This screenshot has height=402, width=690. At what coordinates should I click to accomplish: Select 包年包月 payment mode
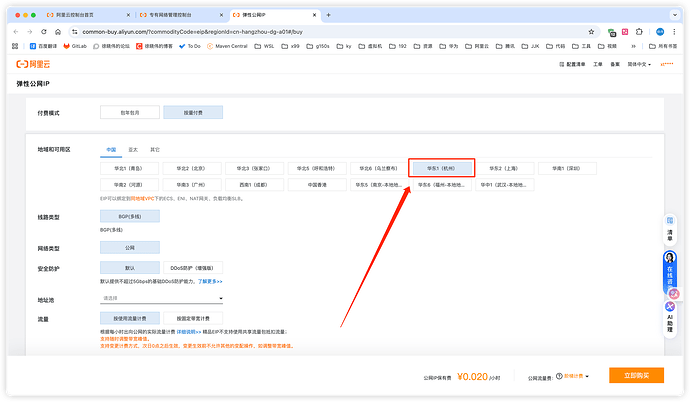(129, 113)
